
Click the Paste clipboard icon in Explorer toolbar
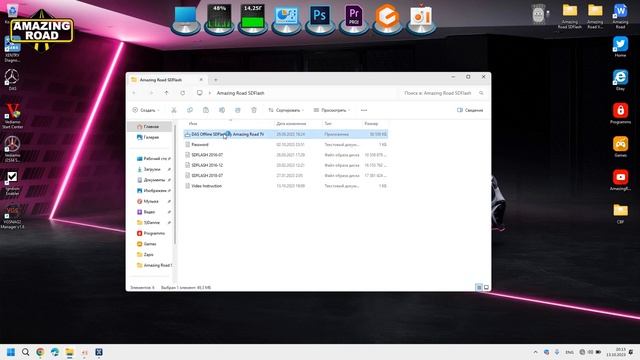coord(206,110)
